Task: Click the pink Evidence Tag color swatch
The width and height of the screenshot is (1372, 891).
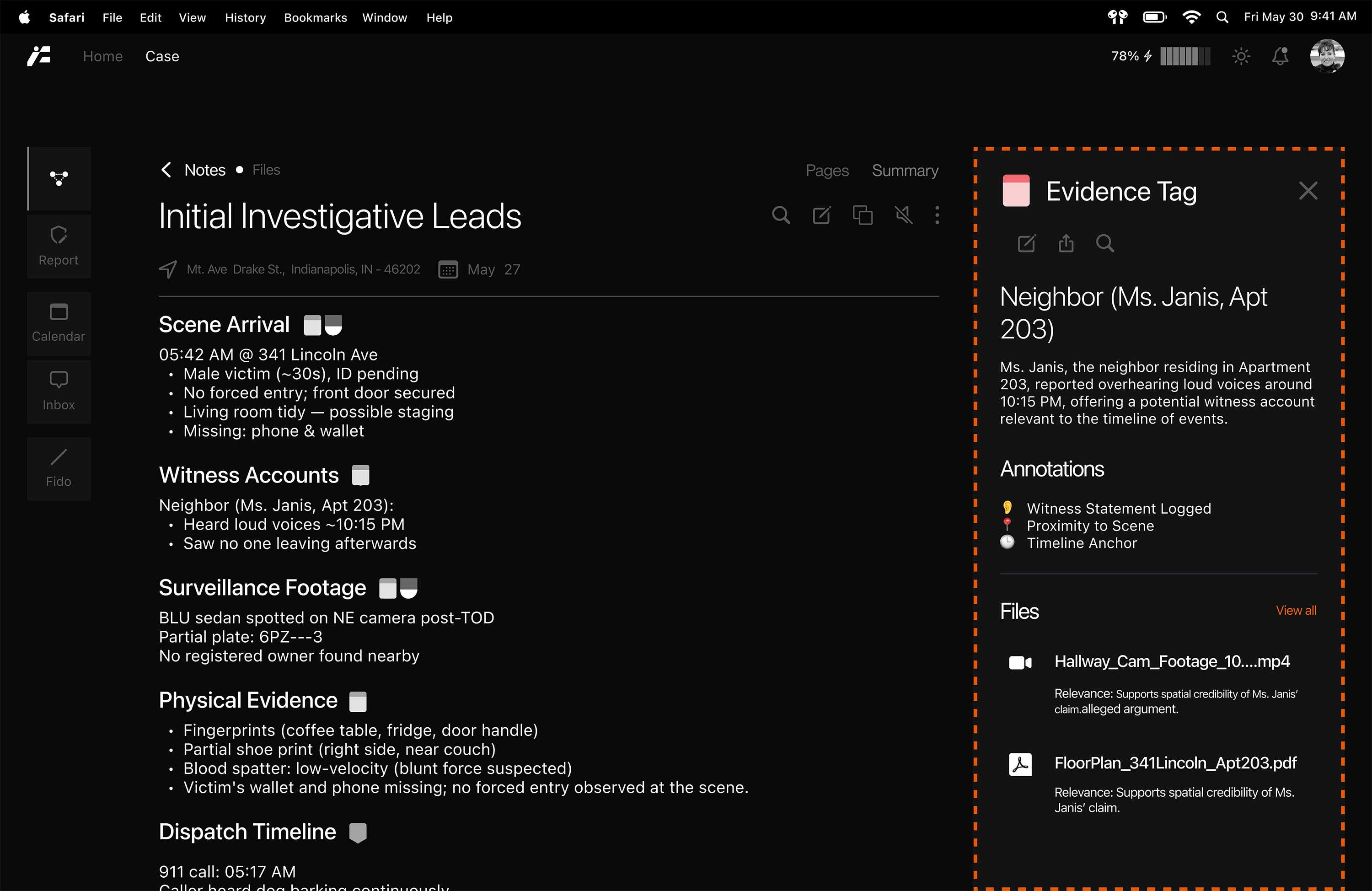Action: coord(1016,191)
